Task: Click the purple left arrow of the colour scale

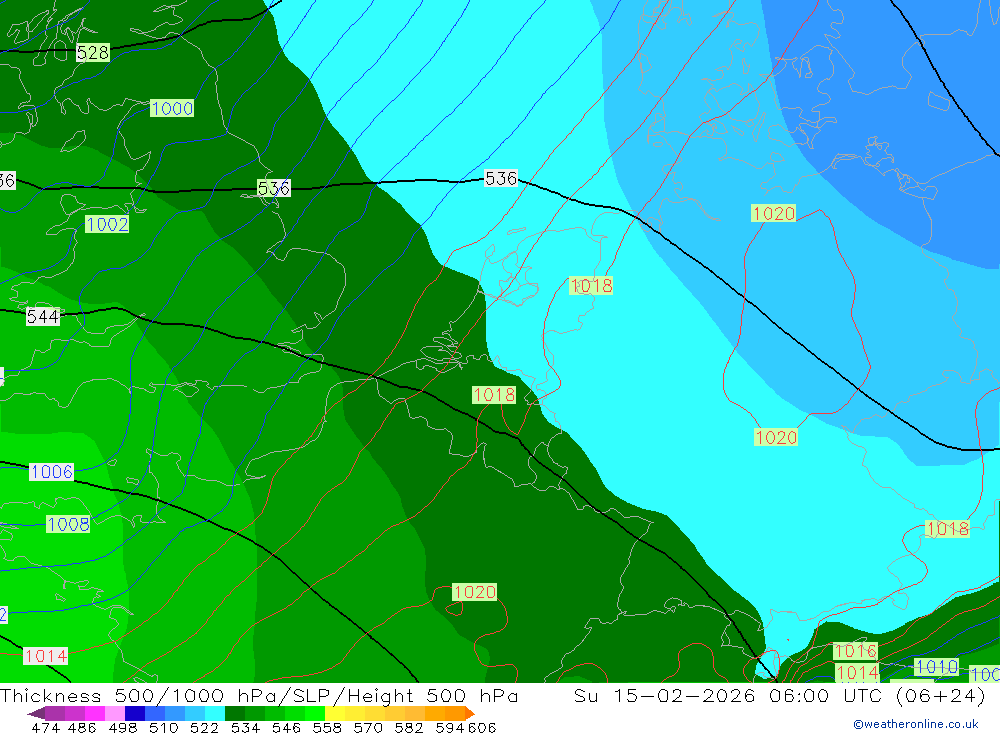Action: [36, 713]
